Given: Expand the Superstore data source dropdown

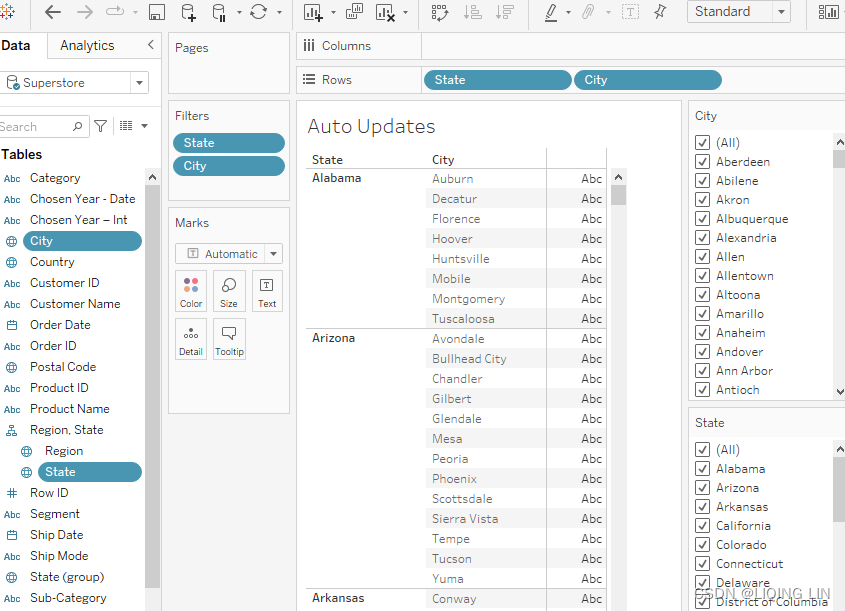Looking at the screenshot, I should pyautogui.click(x=140, y=83).
